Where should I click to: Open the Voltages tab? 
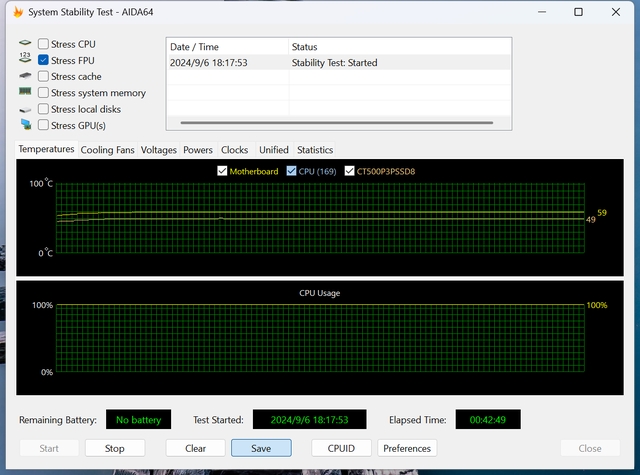158,150
